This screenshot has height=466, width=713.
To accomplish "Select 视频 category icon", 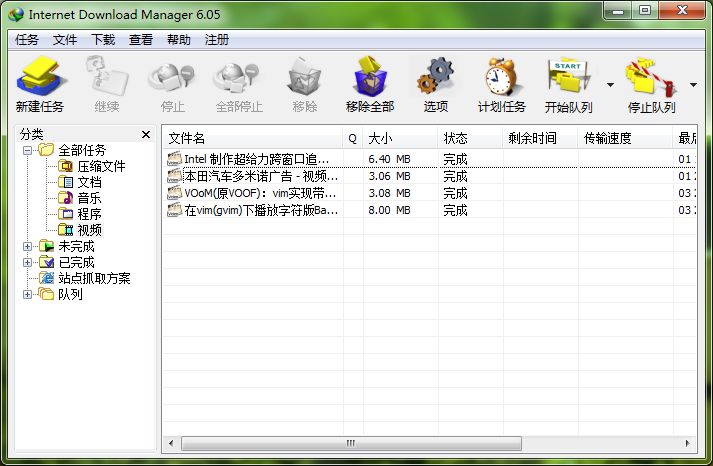I will click(65, 230).
